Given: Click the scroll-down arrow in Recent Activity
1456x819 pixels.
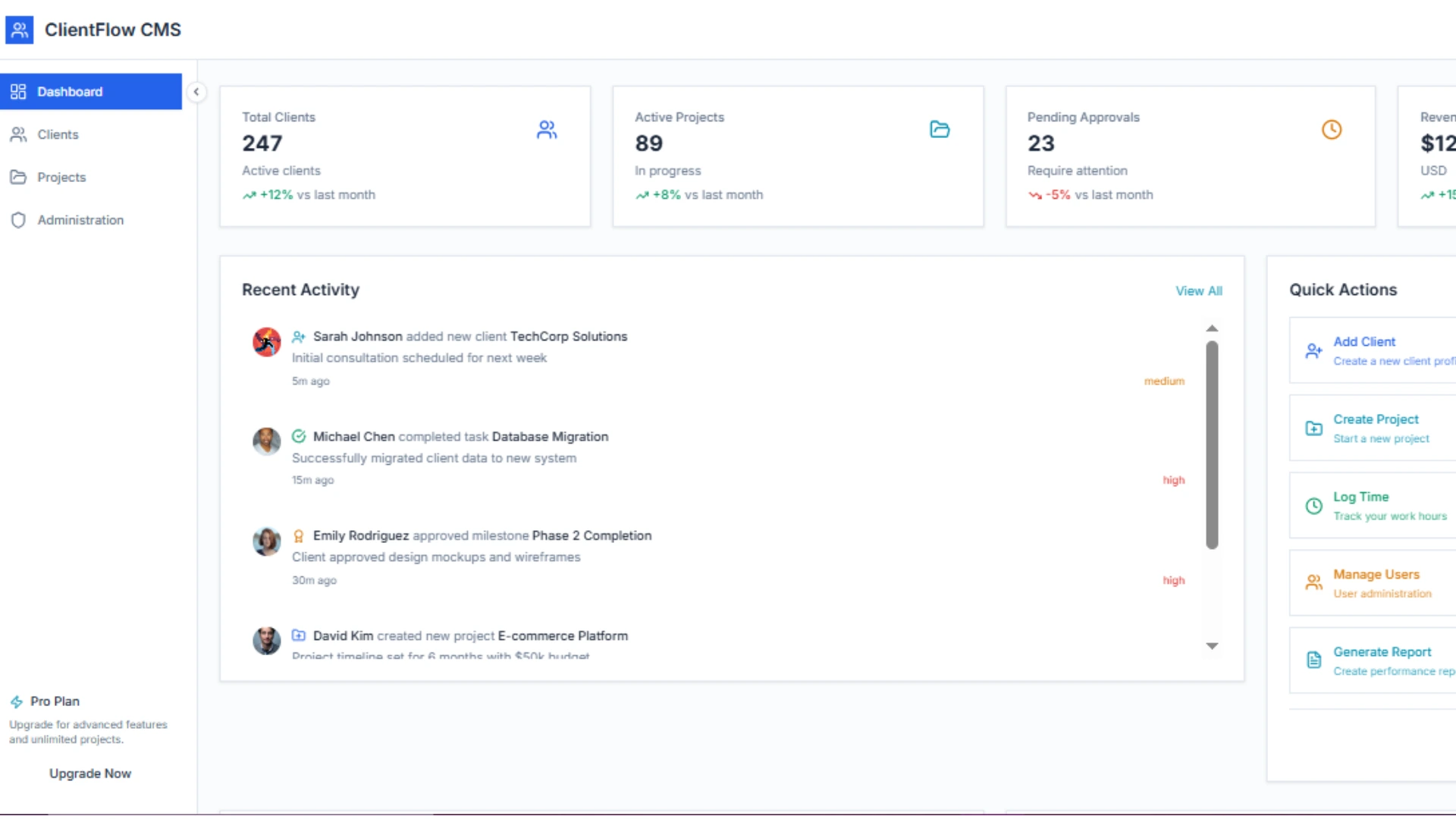Looking at the screenshot, I should [x=1212, y=646].
